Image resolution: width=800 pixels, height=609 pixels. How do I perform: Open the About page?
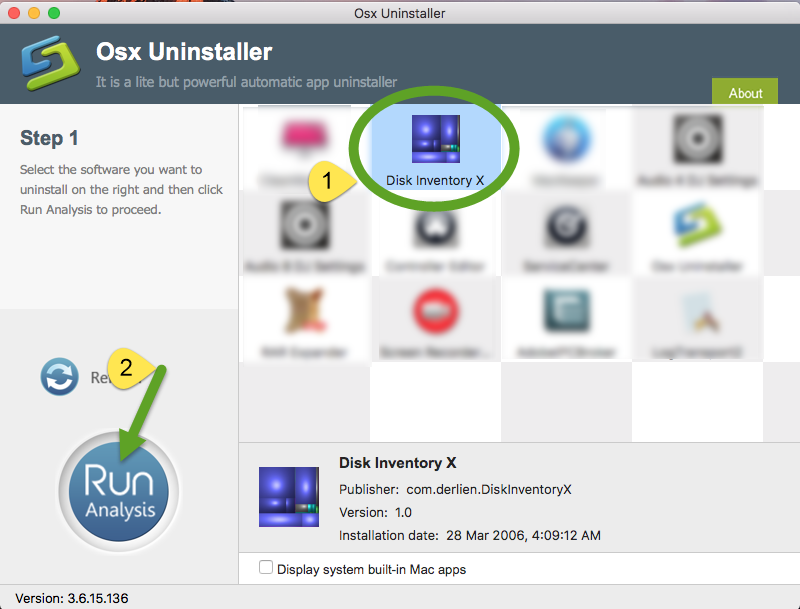[x=744, y=92]
